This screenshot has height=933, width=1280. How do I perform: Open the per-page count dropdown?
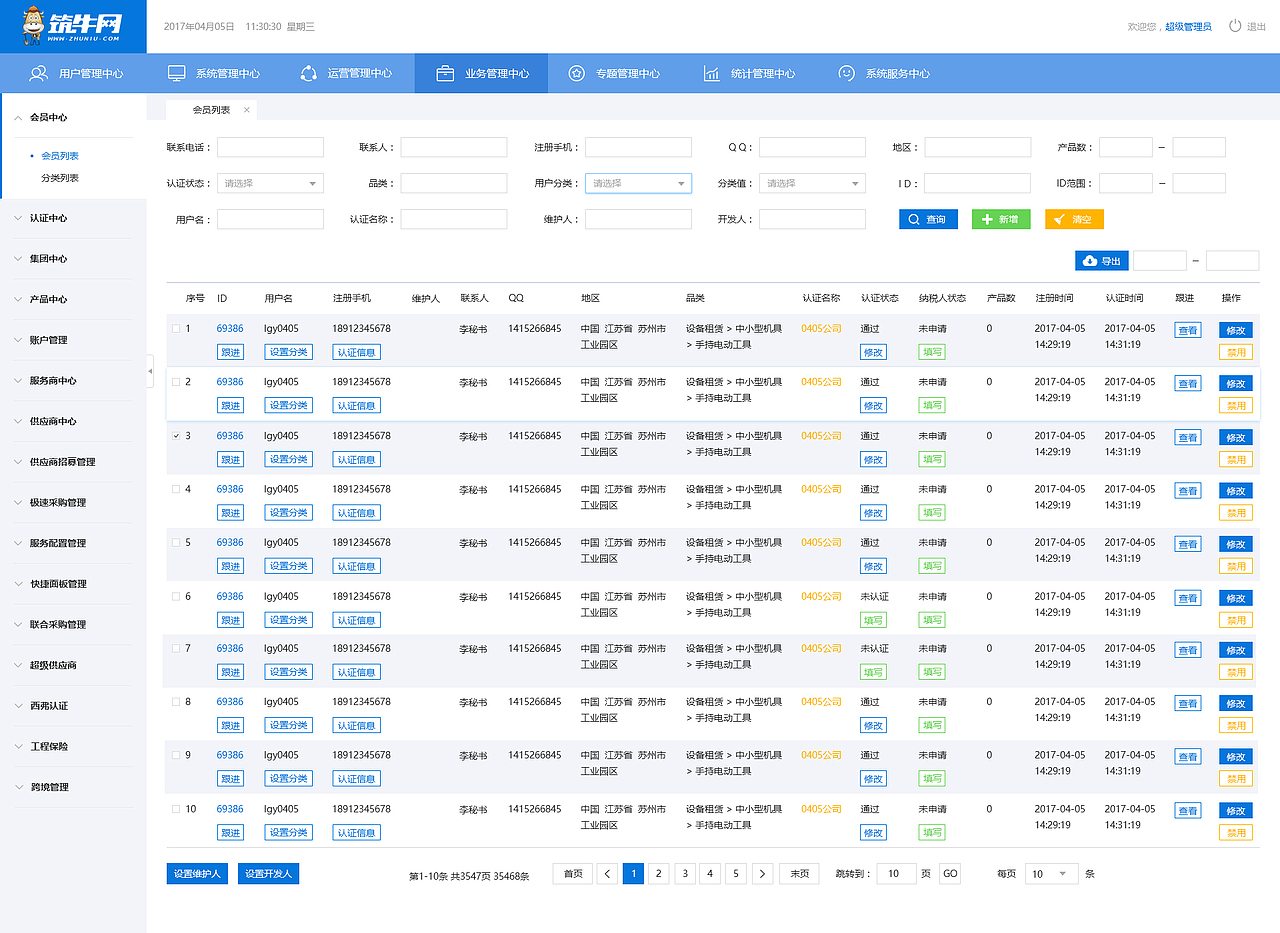pos(1052,874)
